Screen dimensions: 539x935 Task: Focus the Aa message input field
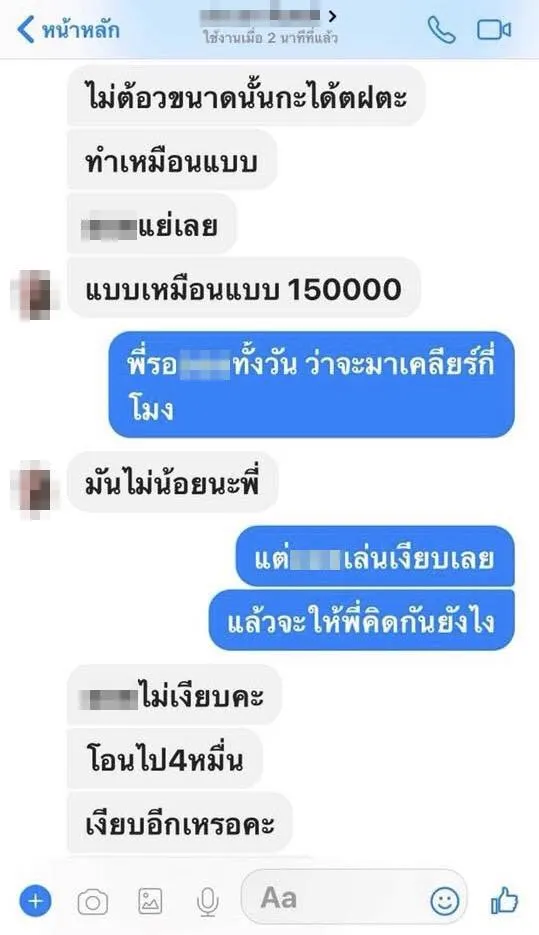click(354, 900)
